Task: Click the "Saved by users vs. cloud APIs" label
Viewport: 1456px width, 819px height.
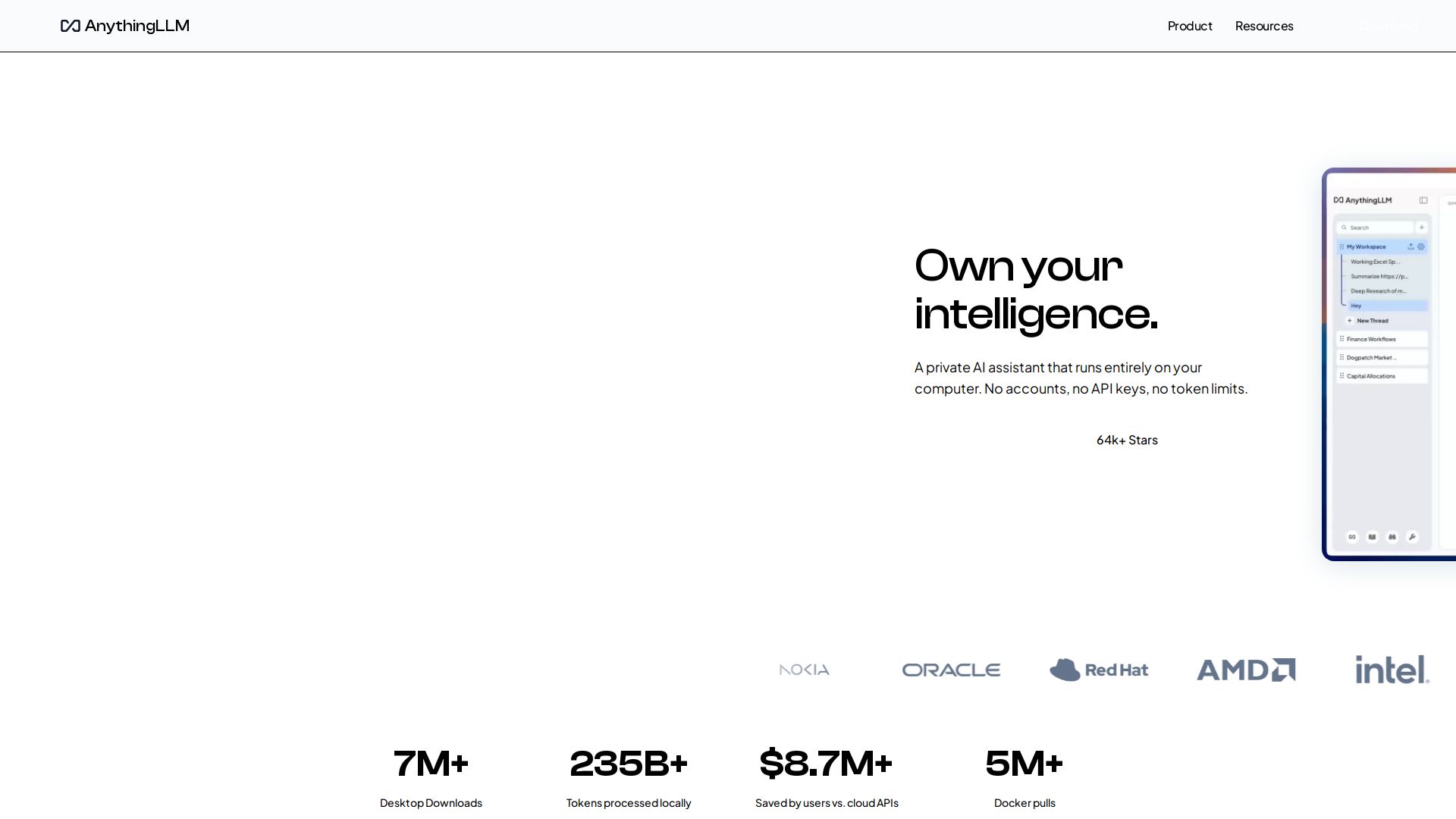Action: pos(827,803)
